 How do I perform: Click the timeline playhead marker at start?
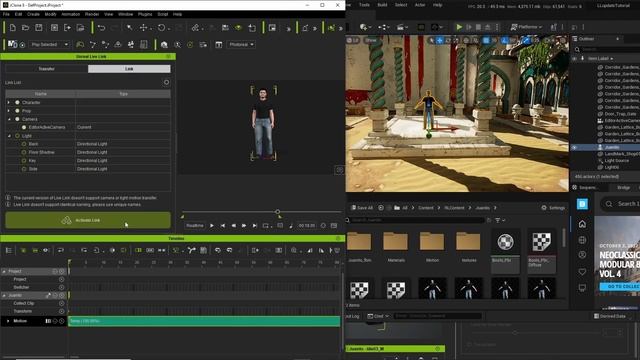pos(69,261)
